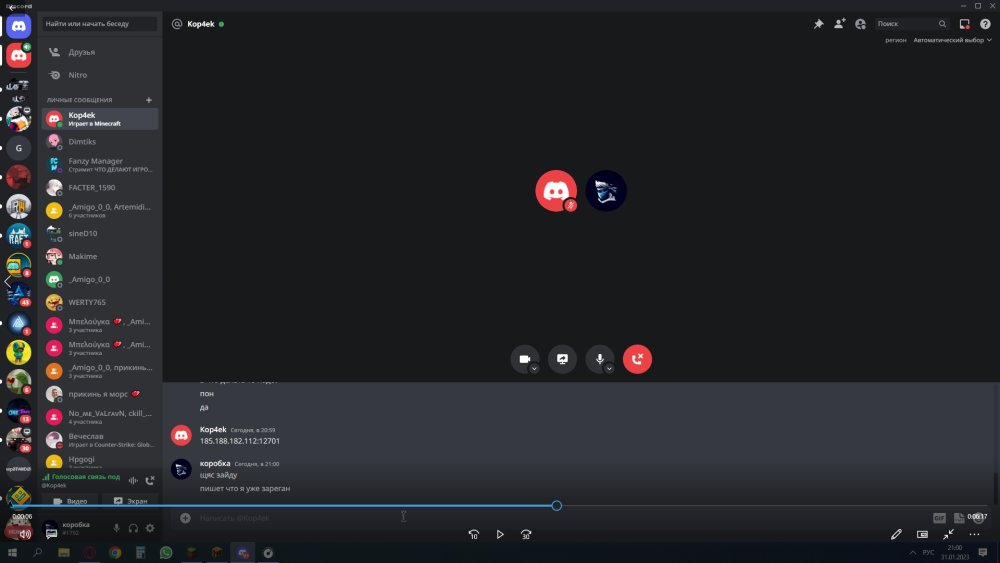Open Nitro tab
This screenshot has width=1000, height=563.
(100, 75)
